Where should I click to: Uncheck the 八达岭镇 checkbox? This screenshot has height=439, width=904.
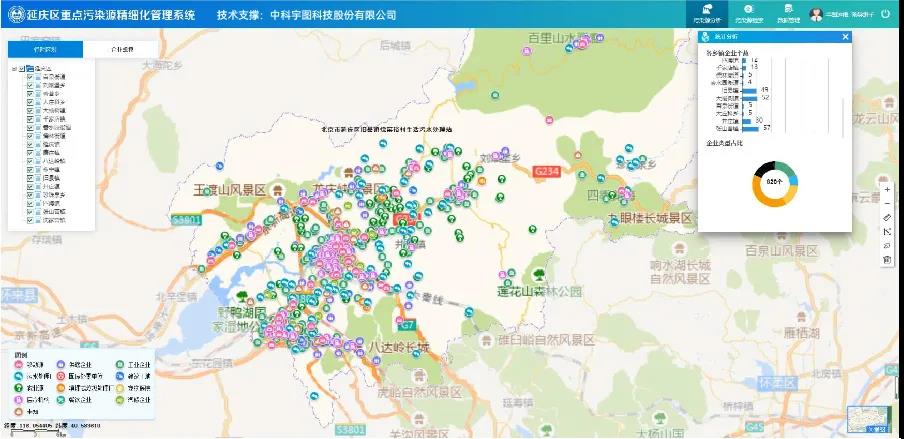(30, 161)
